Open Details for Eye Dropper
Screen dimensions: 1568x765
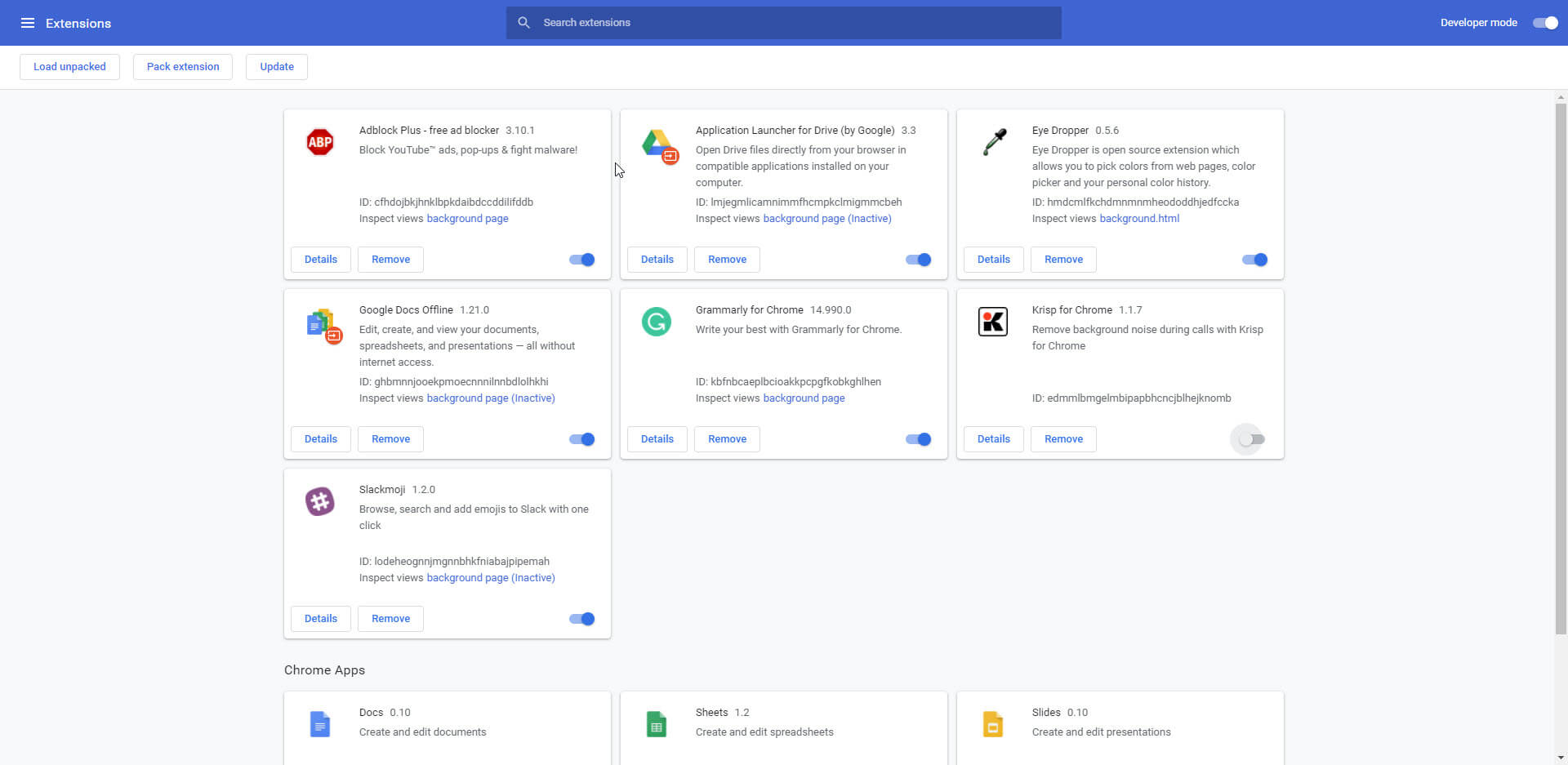[994, 260]
